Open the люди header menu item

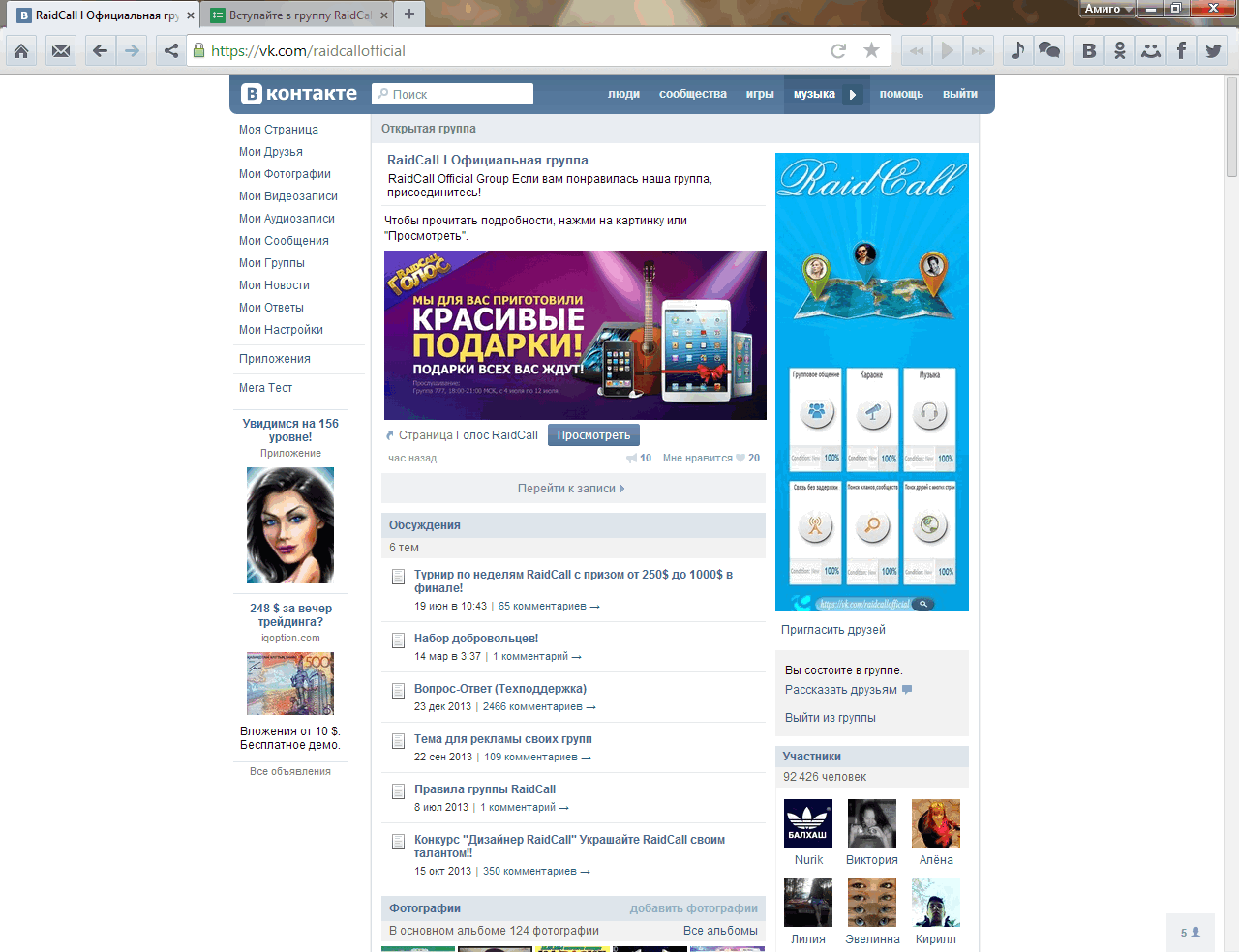624,94
